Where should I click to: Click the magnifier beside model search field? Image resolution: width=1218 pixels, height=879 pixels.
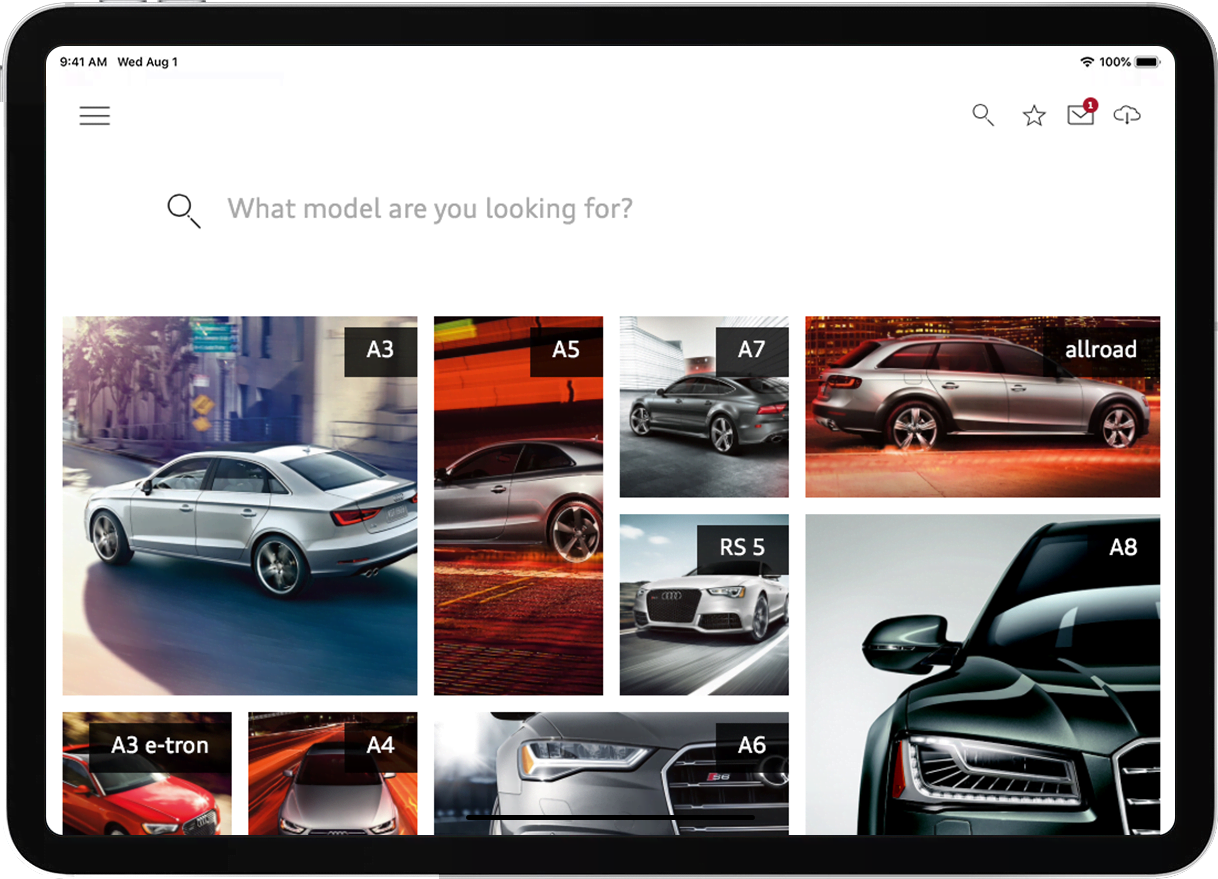184,211
